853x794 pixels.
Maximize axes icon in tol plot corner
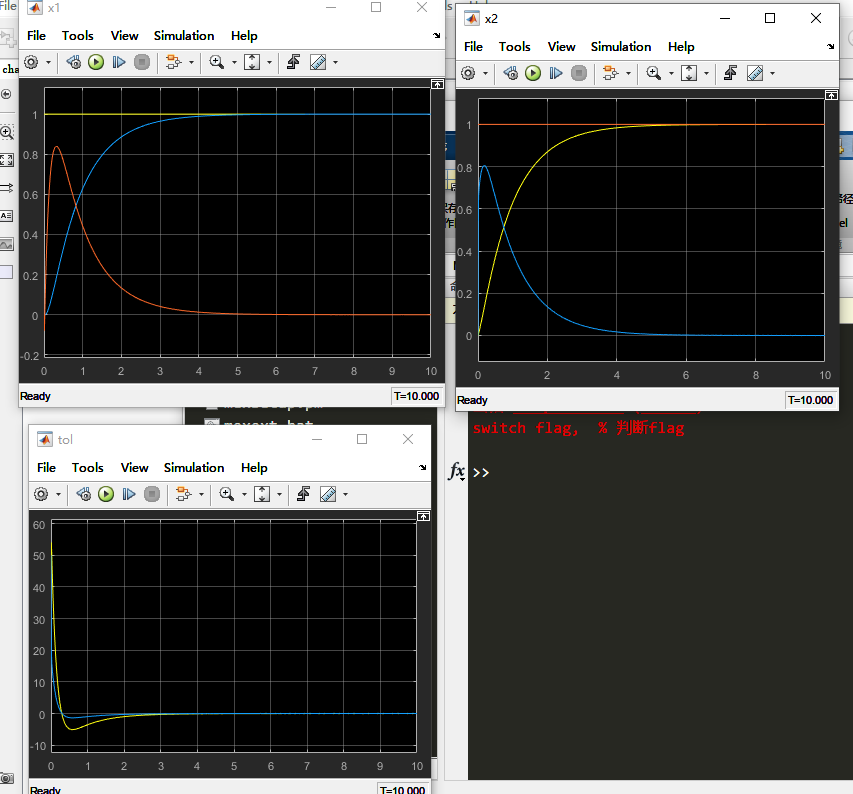[423, 516]
